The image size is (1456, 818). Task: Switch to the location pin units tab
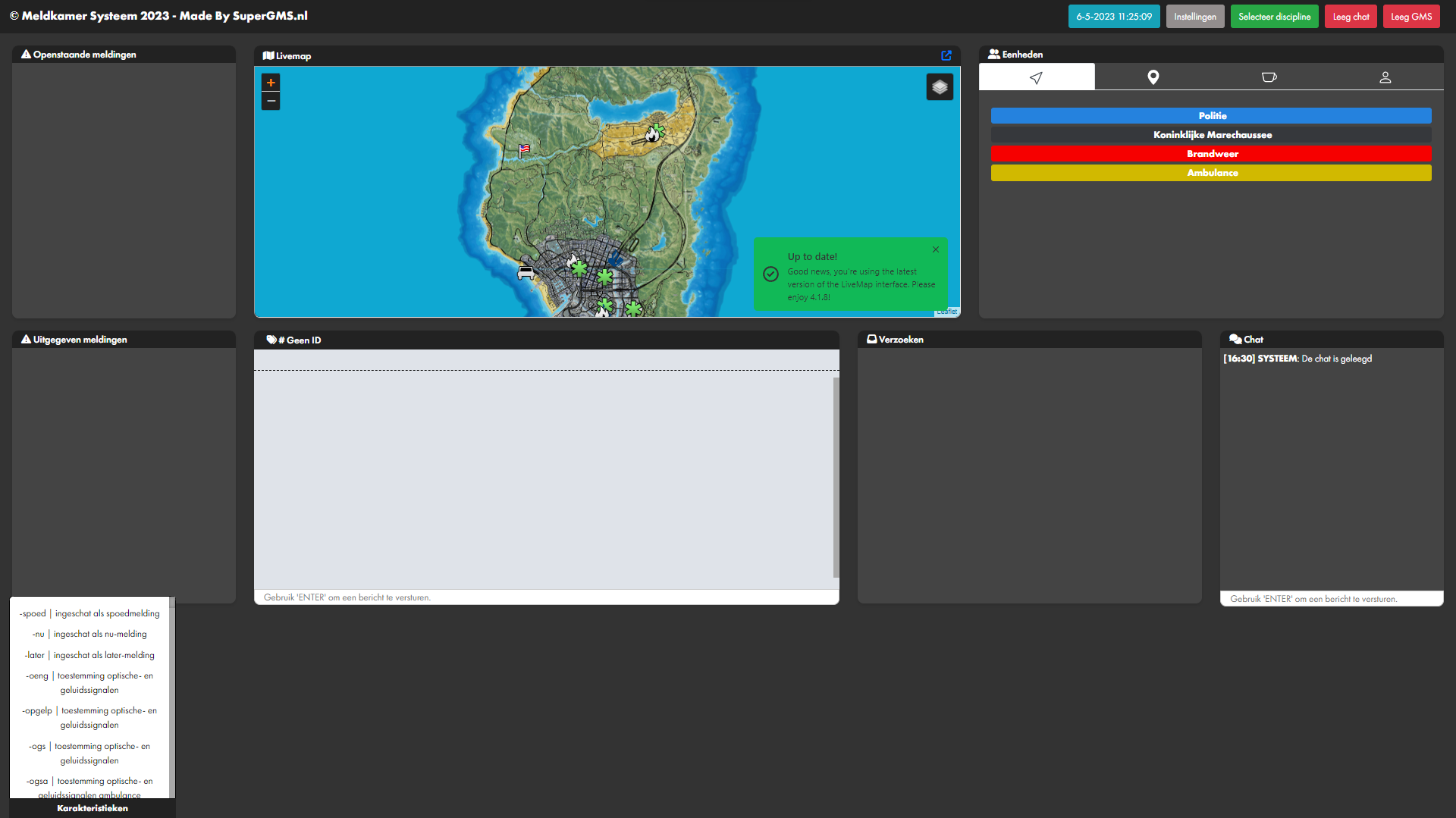(1153, 77)
